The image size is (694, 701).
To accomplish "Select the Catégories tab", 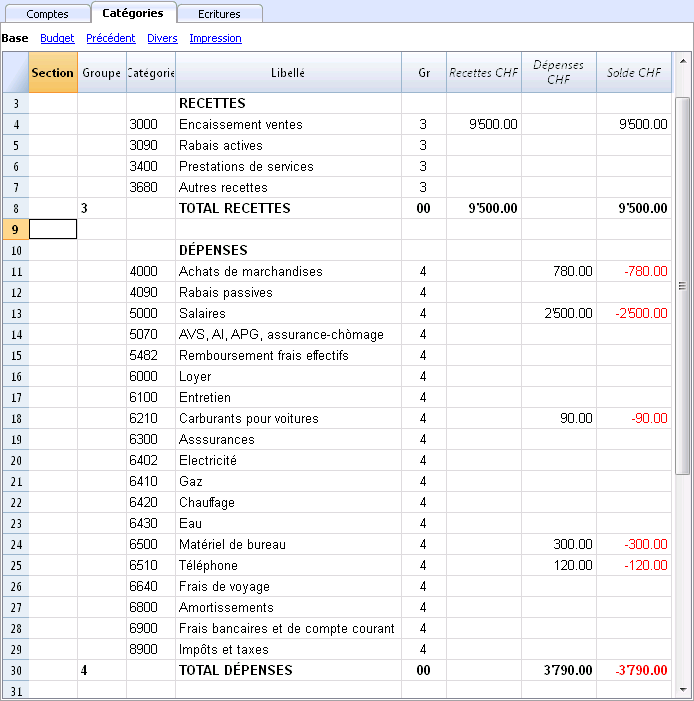I will (x=133, y=13).
